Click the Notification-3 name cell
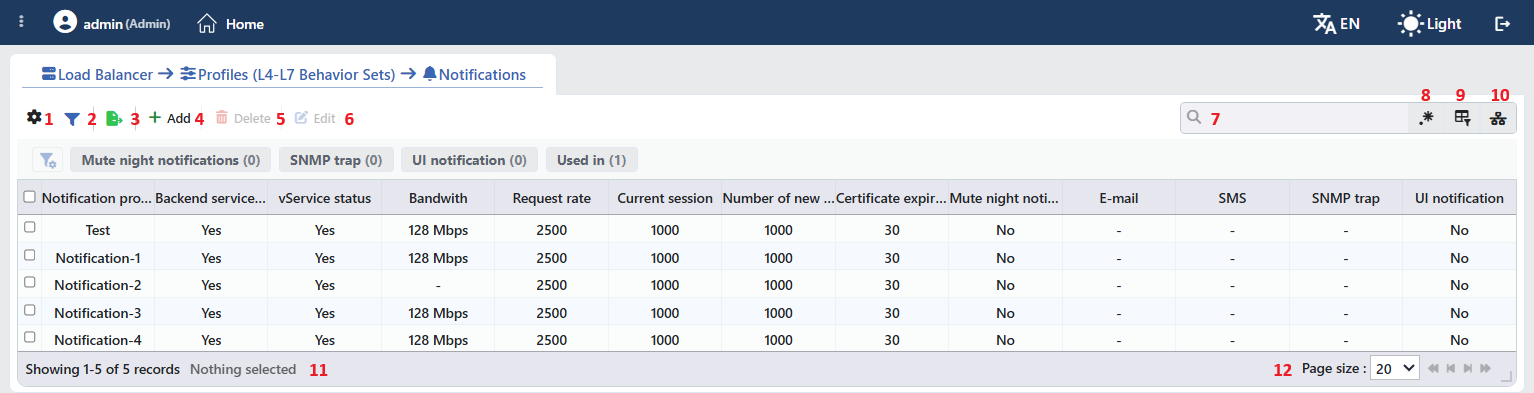Image resolution: width=1534 pixels, height=393 pixels. pyautogui.click(x=98, y=312)
